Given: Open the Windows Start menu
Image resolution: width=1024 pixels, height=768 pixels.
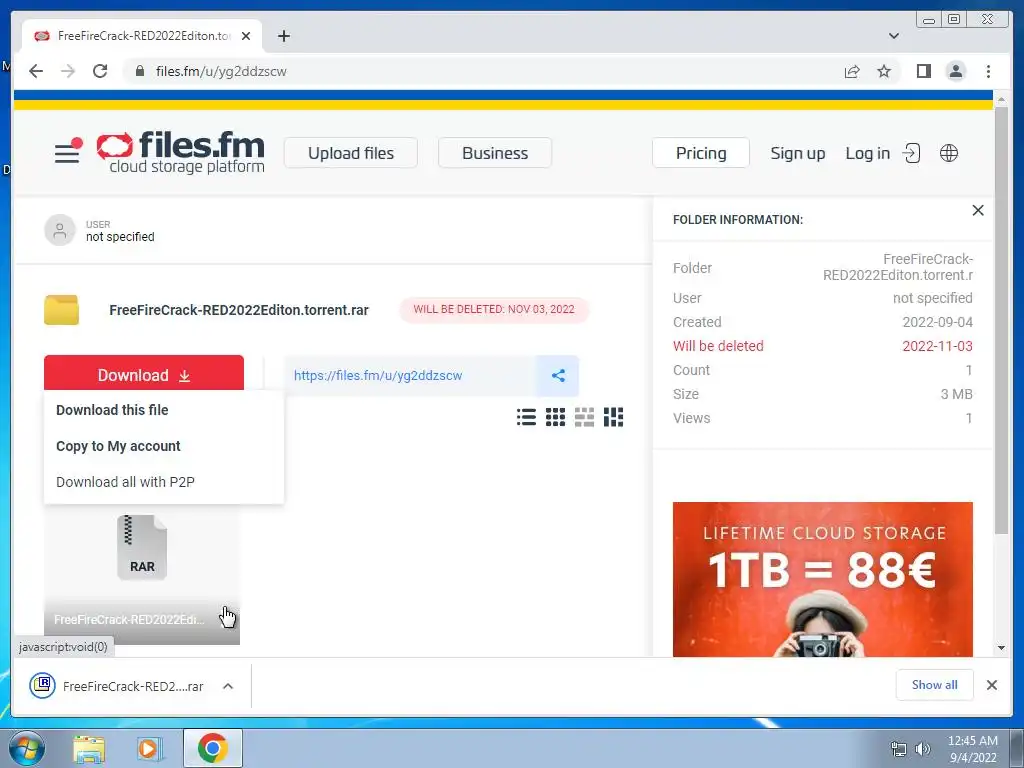Looking at the screenshot, I should (27, 748).
